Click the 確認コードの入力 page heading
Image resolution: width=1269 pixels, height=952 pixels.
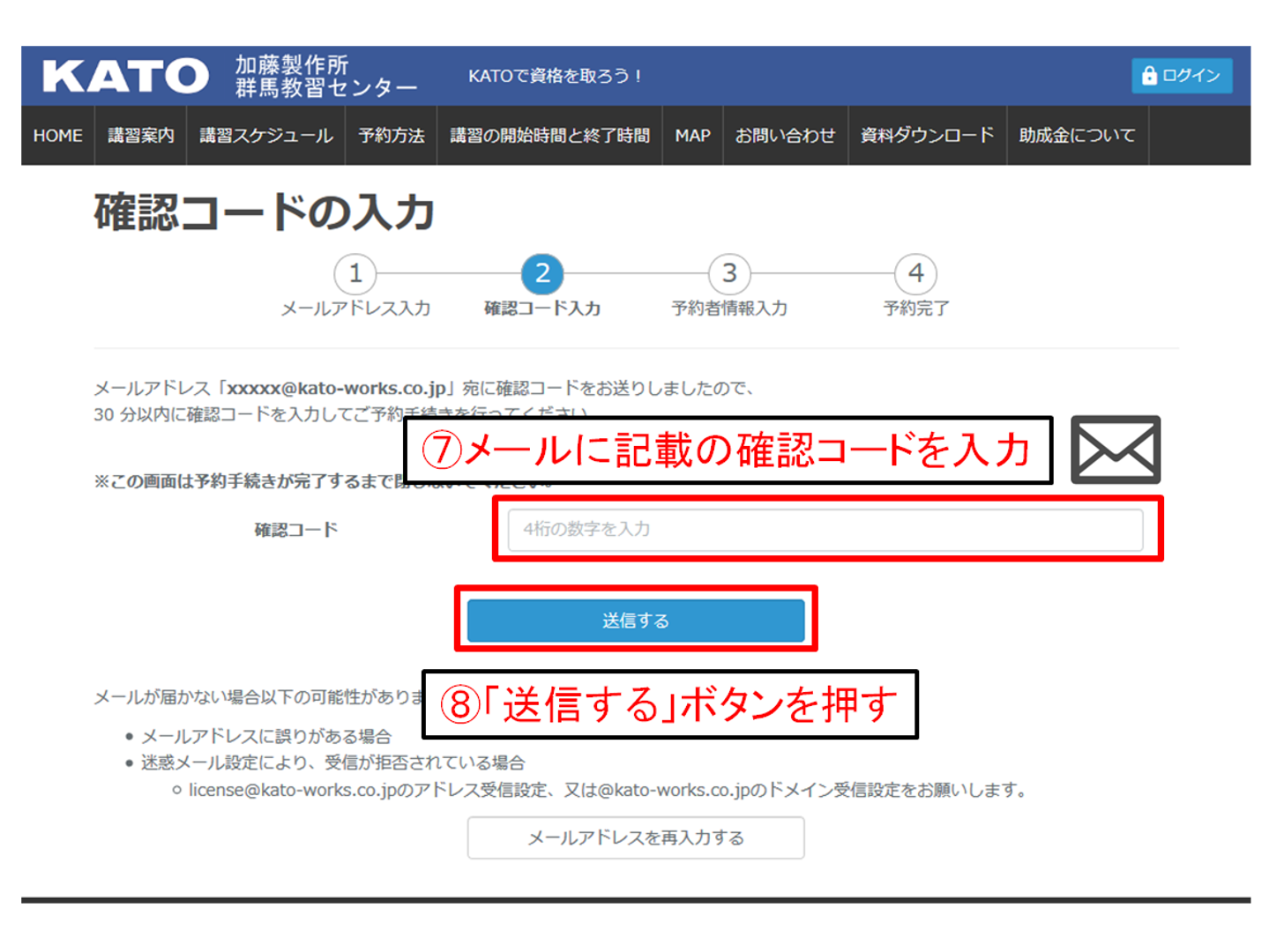[264, 212]
